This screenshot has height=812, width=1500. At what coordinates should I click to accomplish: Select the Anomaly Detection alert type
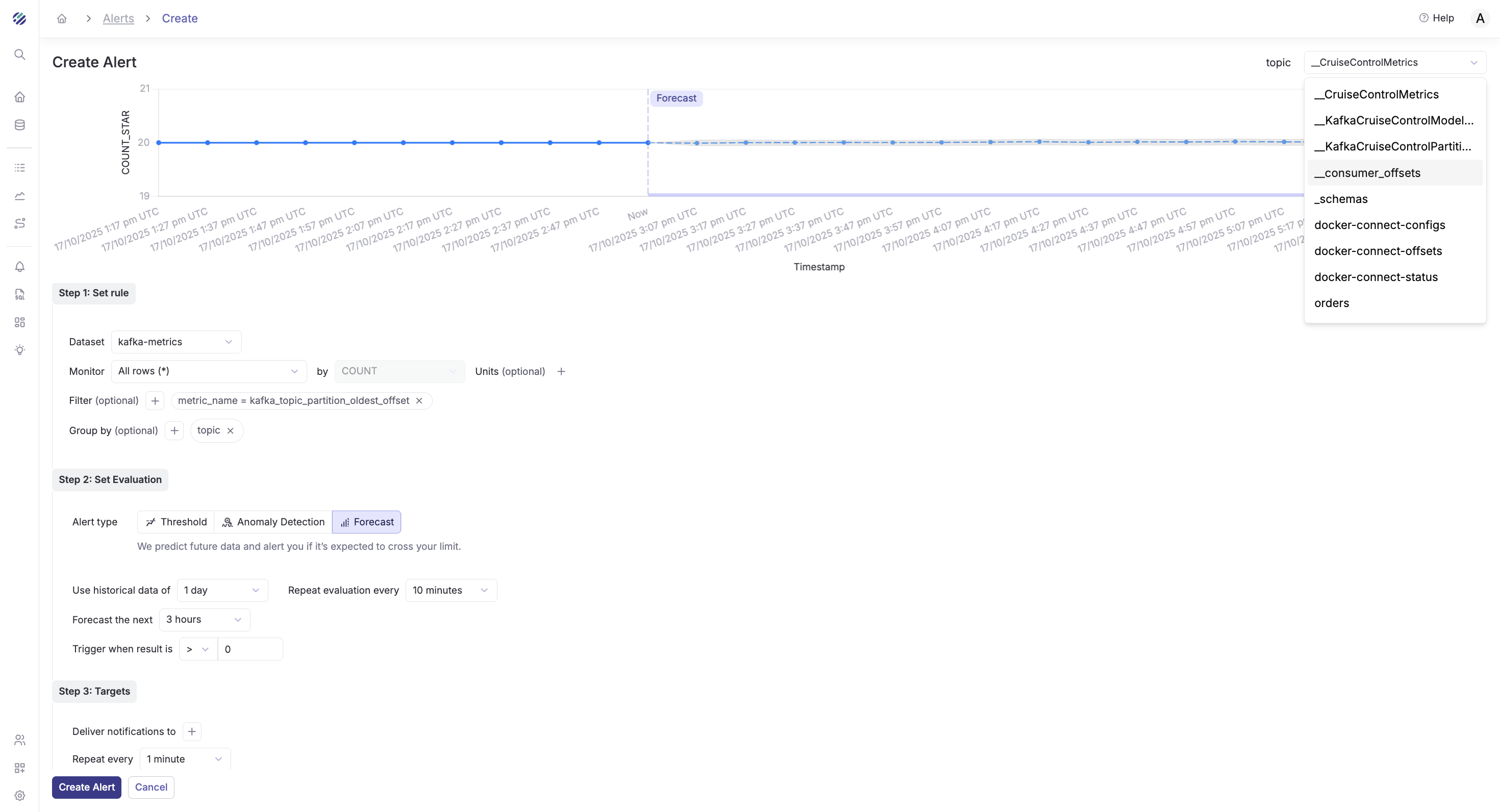273,522
